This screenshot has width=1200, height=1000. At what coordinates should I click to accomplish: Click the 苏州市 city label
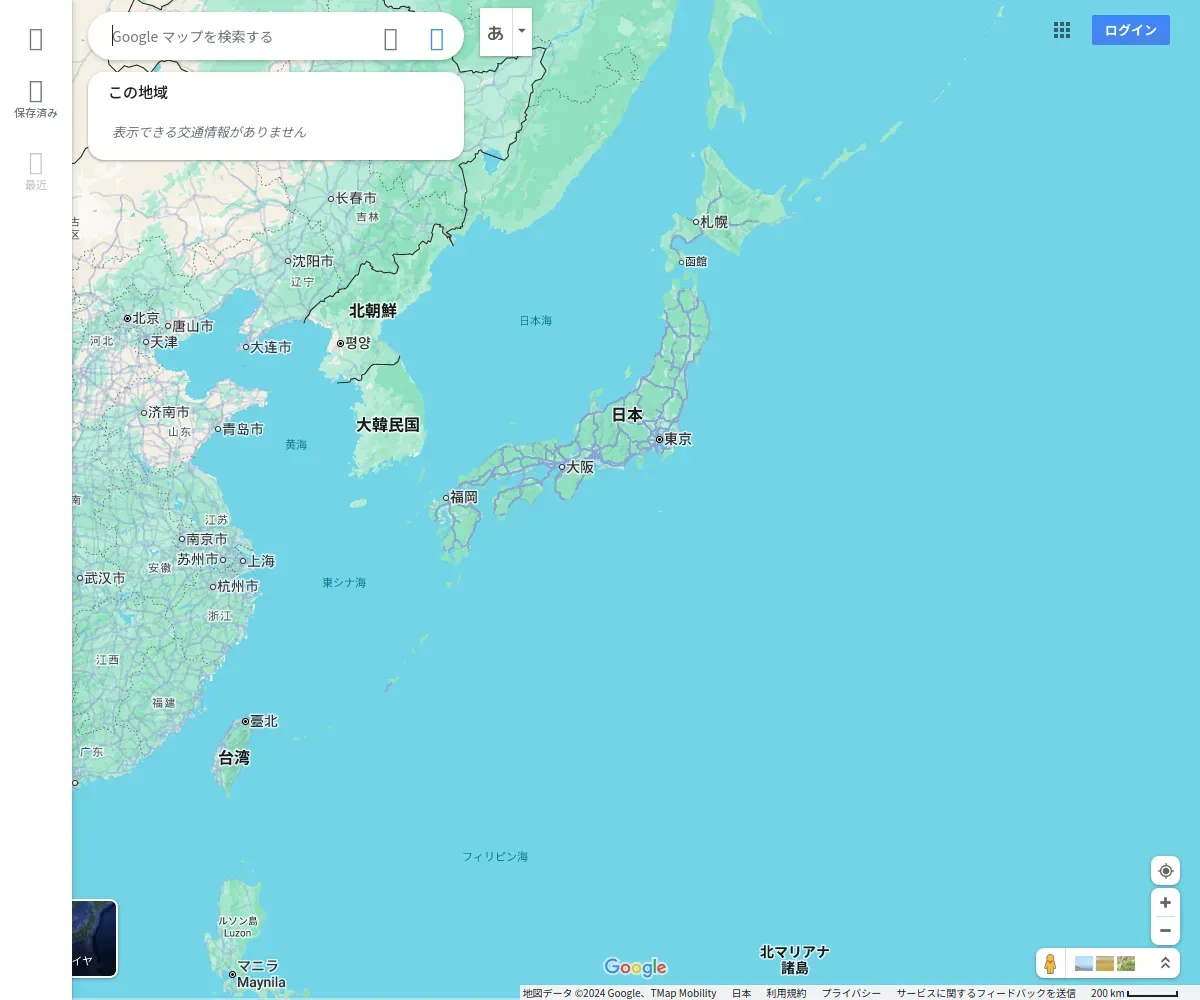198,559
